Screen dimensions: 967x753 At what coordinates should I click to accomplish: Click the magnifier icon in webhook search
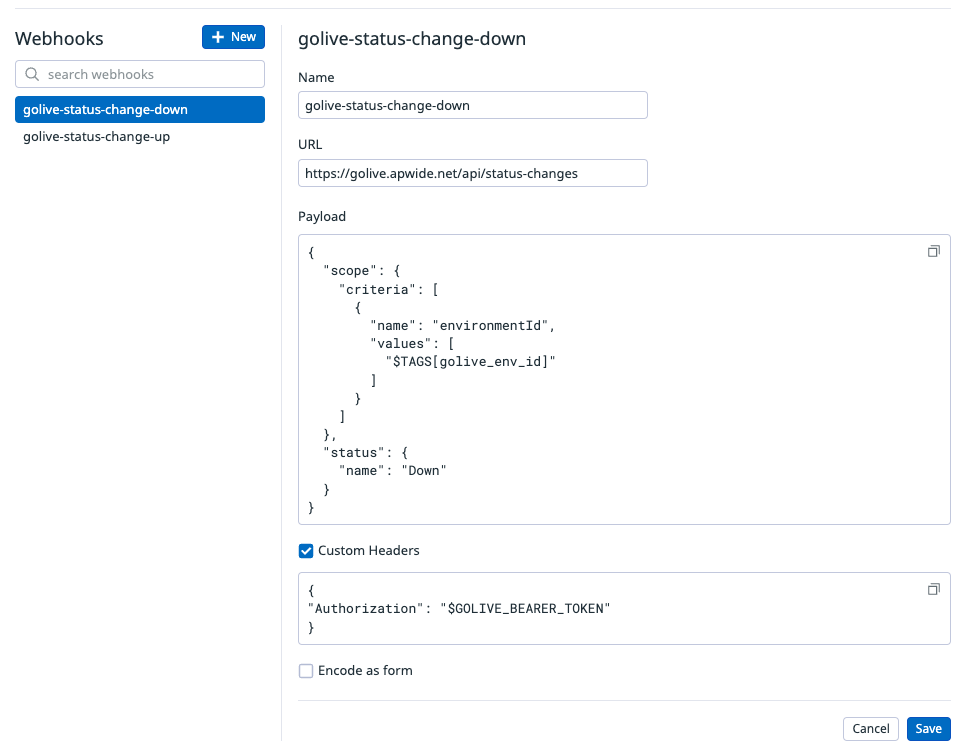[32, 74]
